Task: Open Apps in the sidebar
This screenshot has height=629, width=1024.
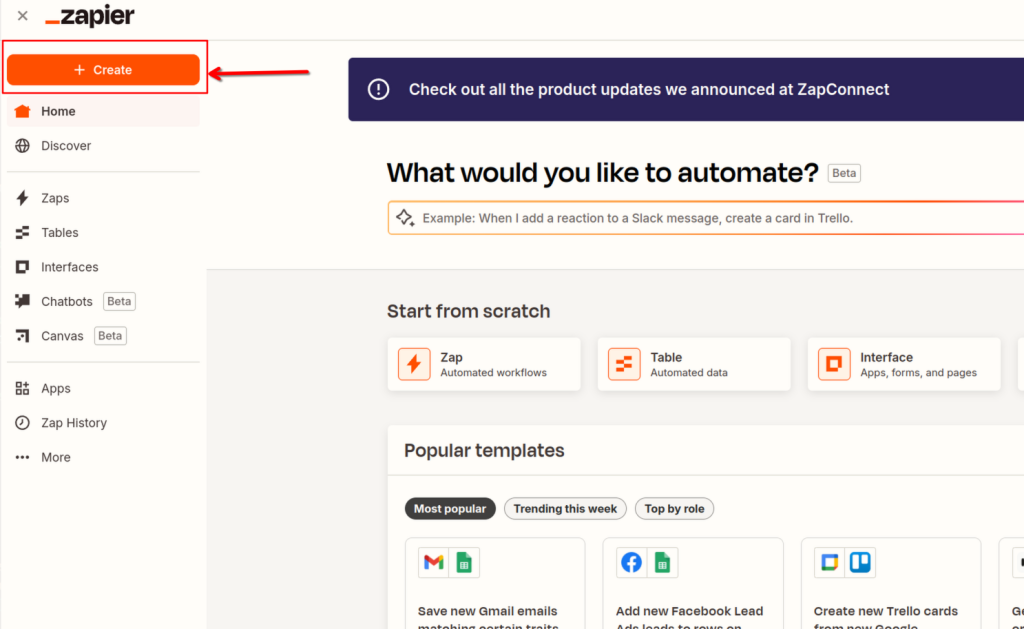Action: (x=103, y=388)
